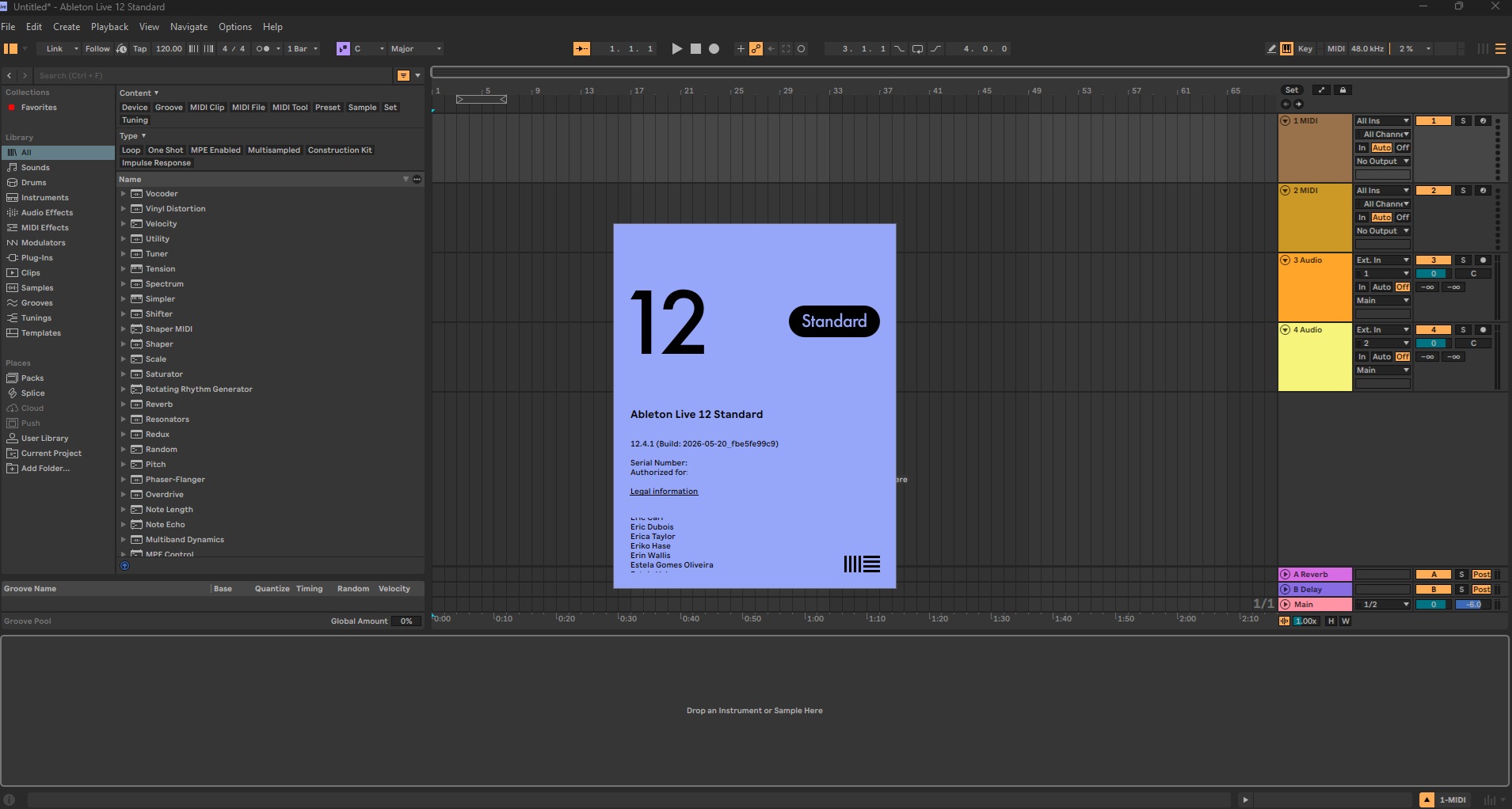Toggle track activator 4 on 4 Audio
Screen dimensions: 1512x809
pyautogui.click(x=1434, y=330)
